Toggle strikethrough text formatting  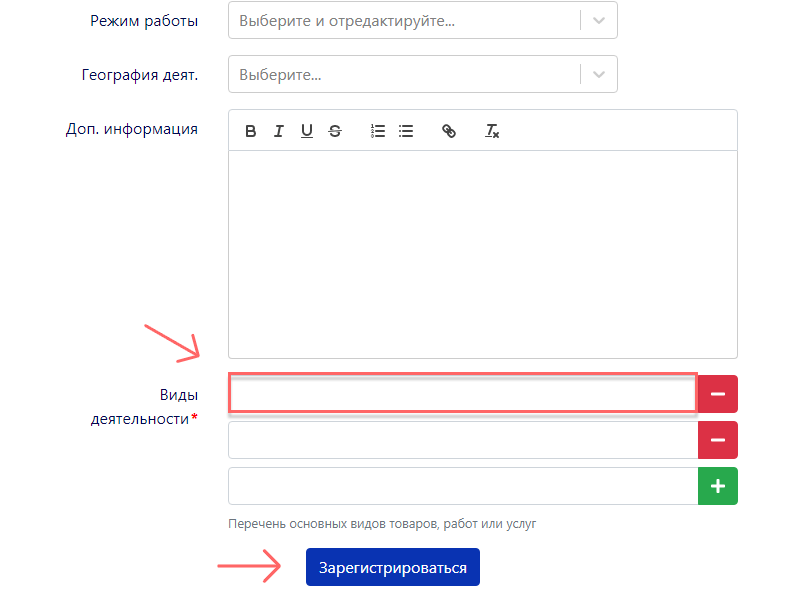(335, 131)
